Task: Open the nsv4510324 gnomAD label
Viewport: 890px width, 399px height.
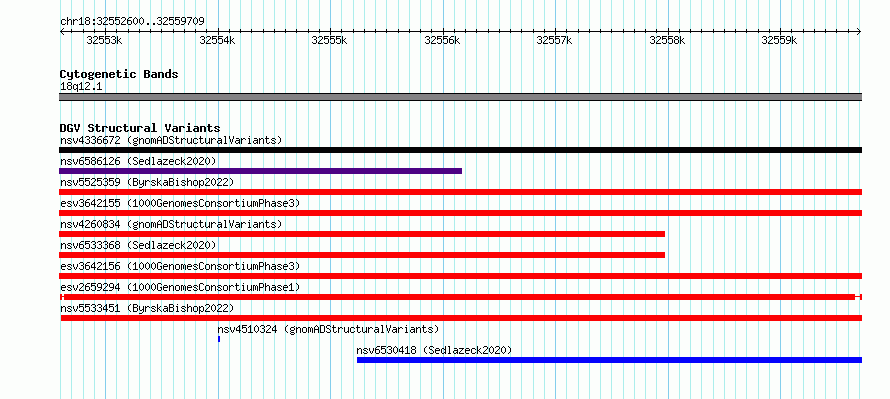Action: click(x=328, y=329)
